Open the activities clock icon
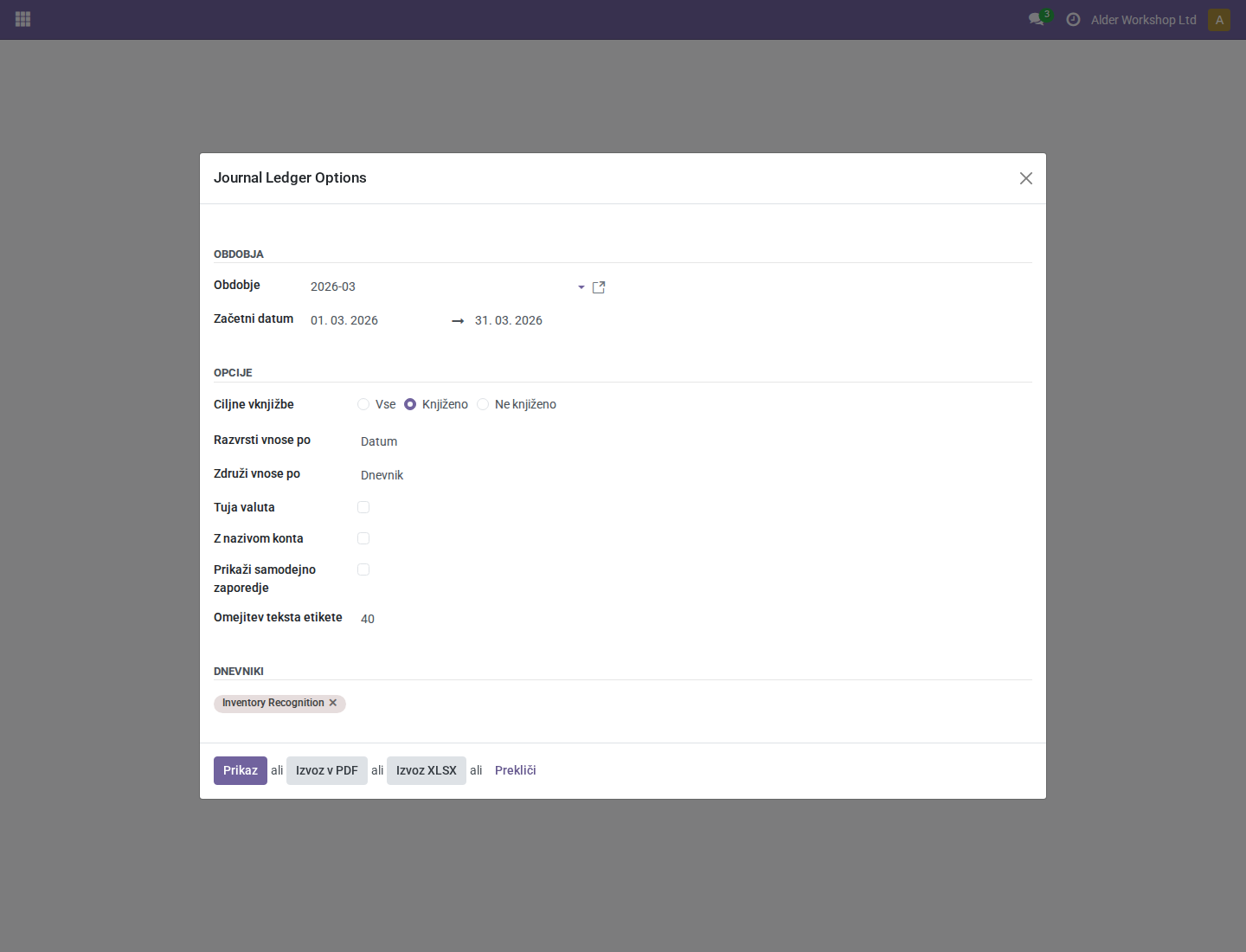 (1073, 19)
